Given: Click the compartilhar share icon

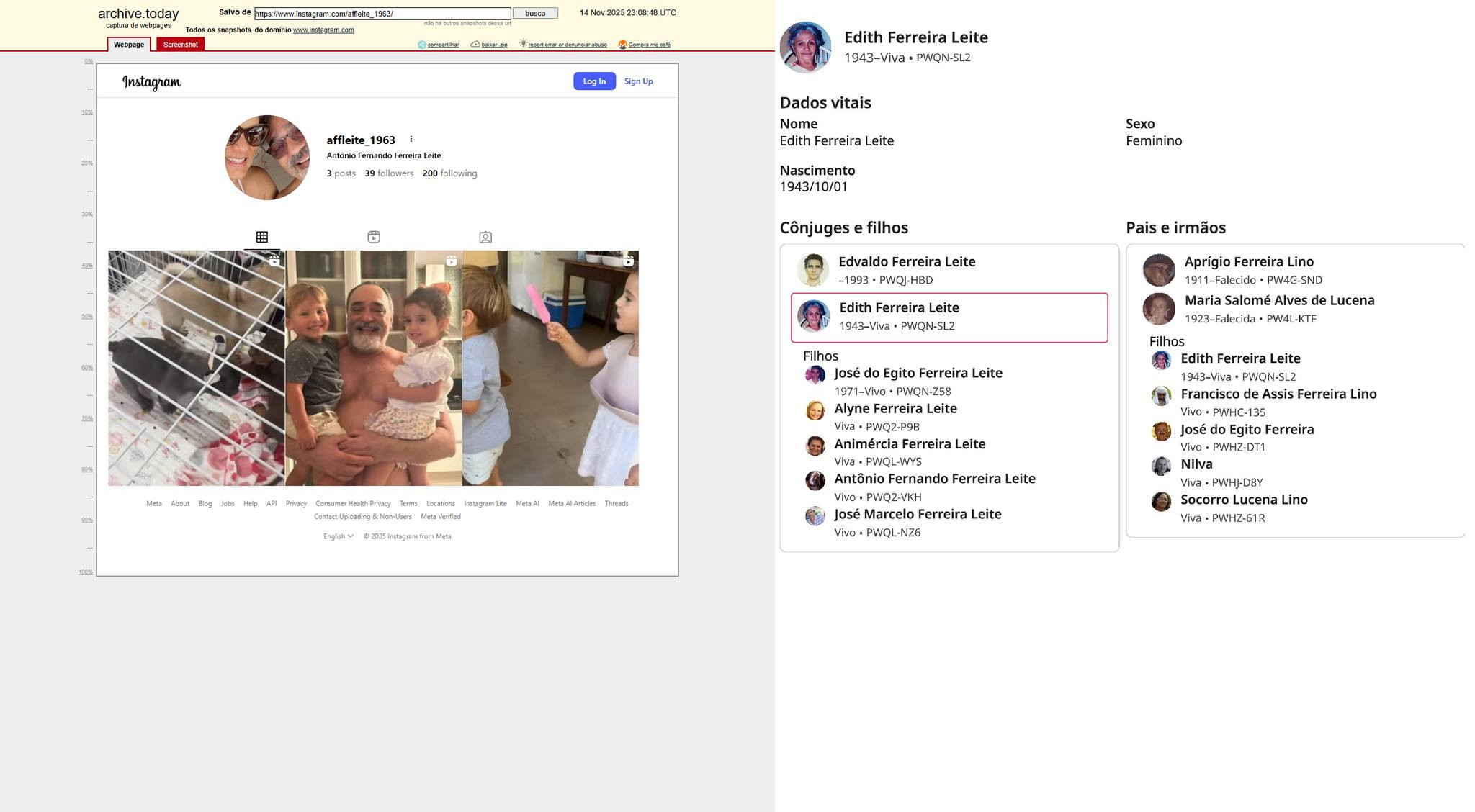Looking at the screenshot, I should pos(422,45).
